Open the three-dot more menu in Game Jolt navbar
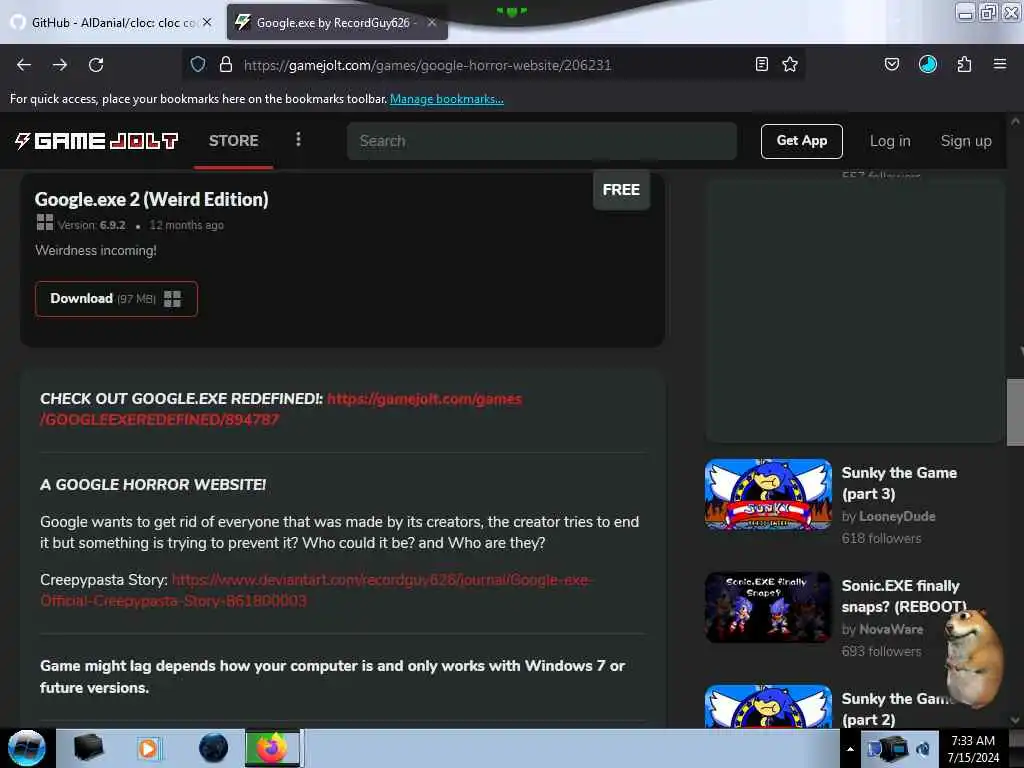 click(298, 140)
